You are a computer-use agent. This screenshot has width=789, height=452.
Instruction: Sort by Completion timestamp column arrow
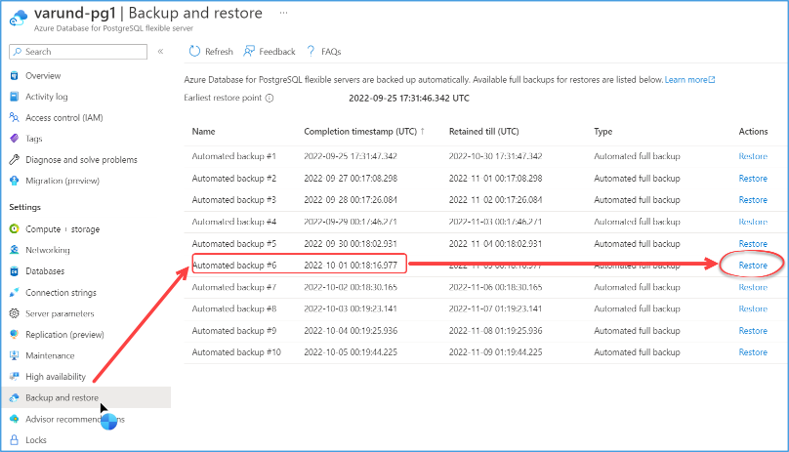[423, 131]
